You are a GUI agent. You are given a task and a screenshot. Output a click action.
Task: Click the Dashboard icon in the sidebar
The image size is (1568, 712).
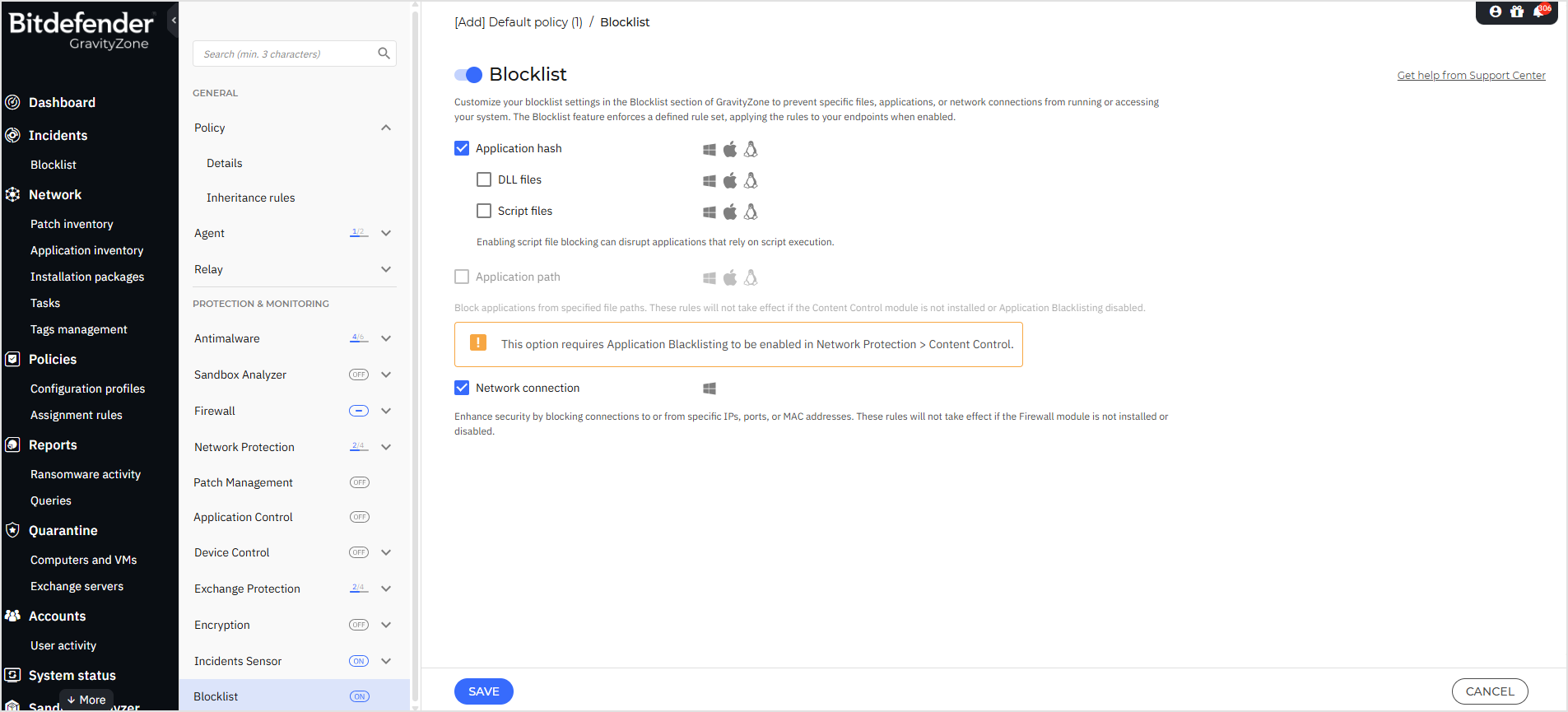pos(12,102)
